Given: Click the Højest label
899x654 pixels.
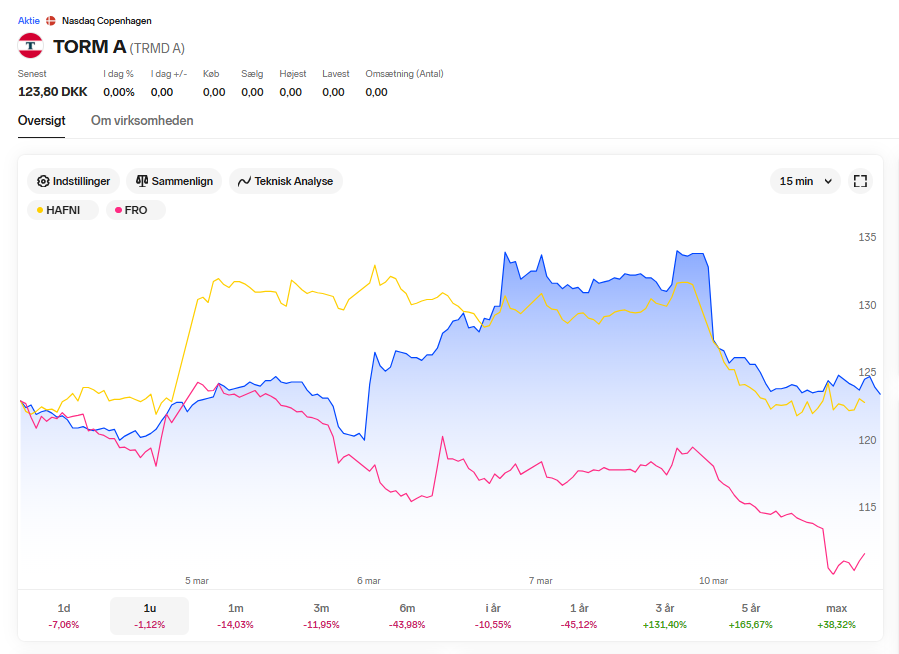Looking at the screenshot, I should [292, 74].
